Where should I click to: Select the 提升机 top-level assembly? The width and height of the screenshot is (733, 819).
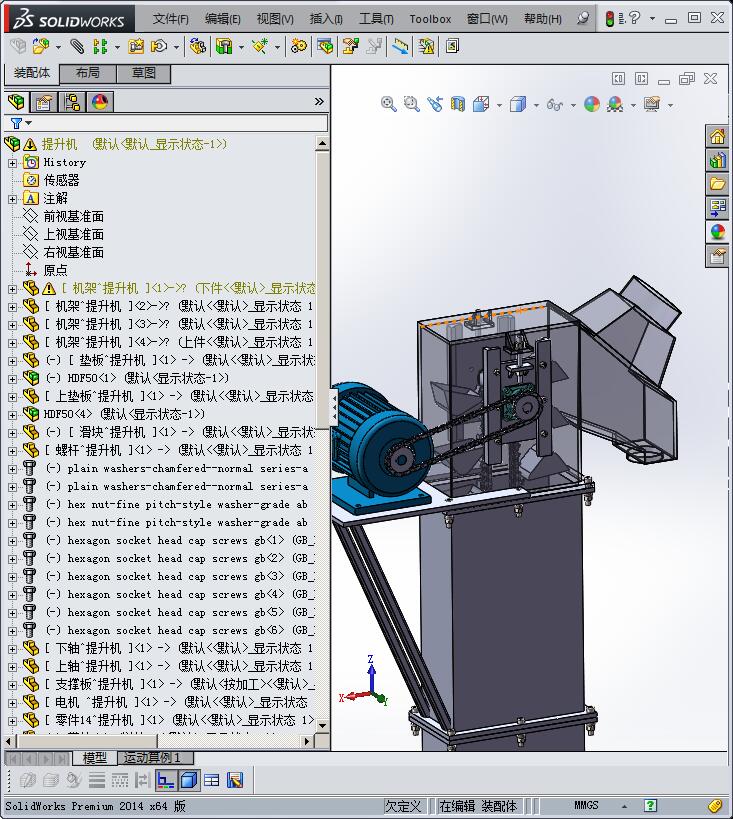pyautogui.click(x=59, y=145)
